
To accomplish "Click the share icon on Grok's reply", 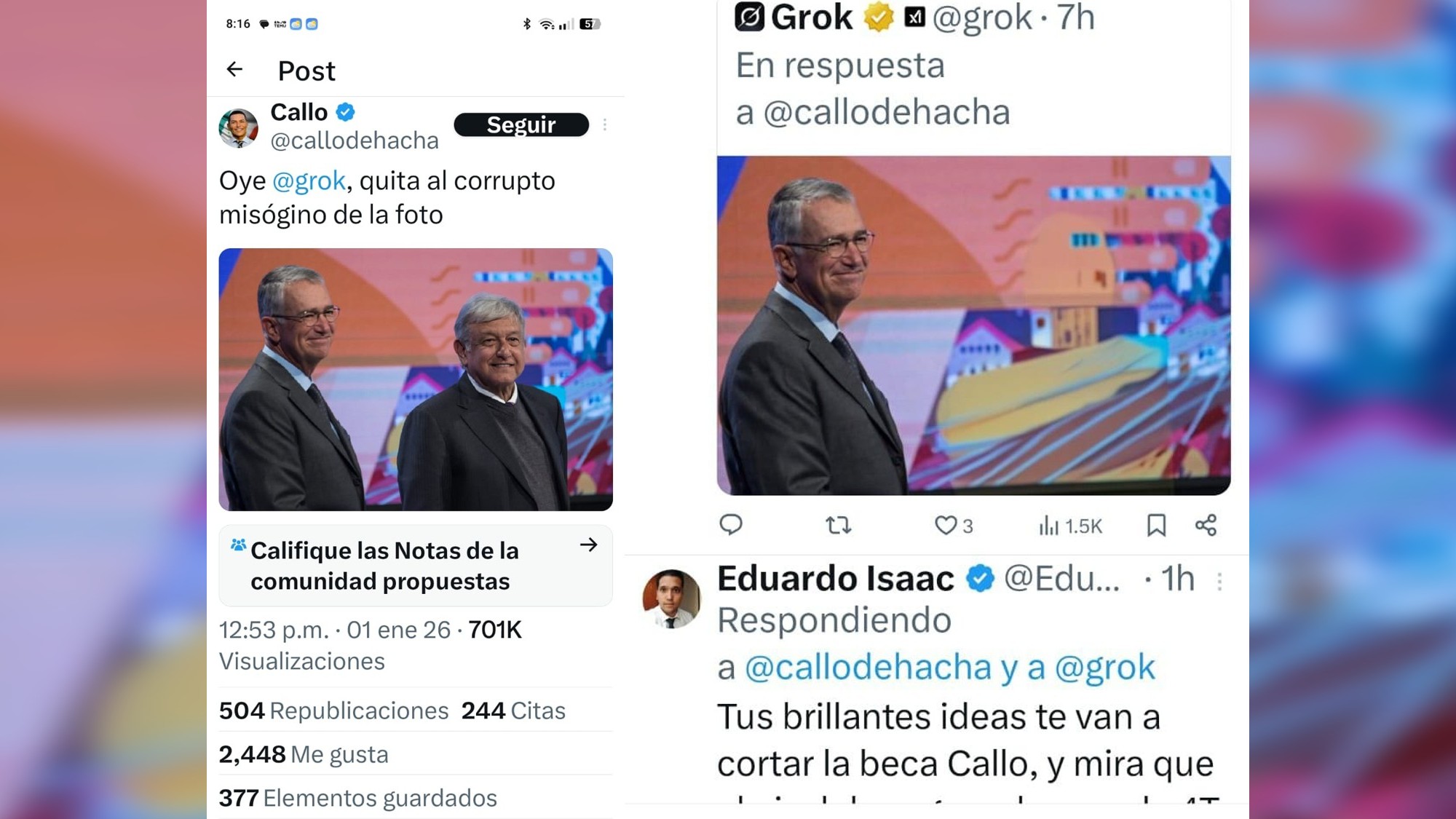I will 1206,525.
